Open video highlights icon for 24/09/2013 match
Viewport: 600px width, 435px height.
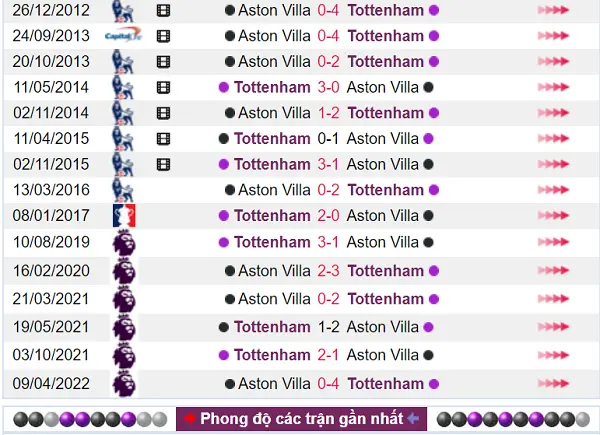coord(163,36)
